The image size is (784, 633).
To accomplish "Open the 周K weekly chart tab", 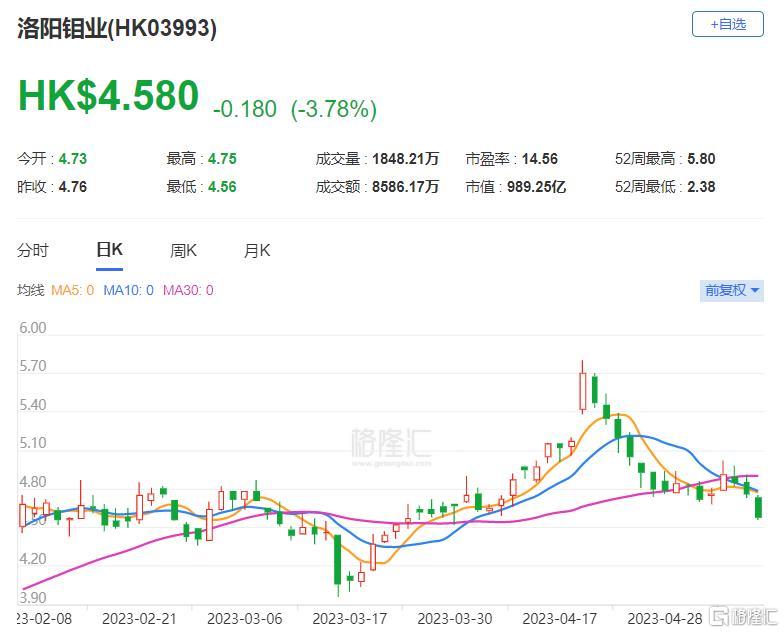I will tap(183, 250).
